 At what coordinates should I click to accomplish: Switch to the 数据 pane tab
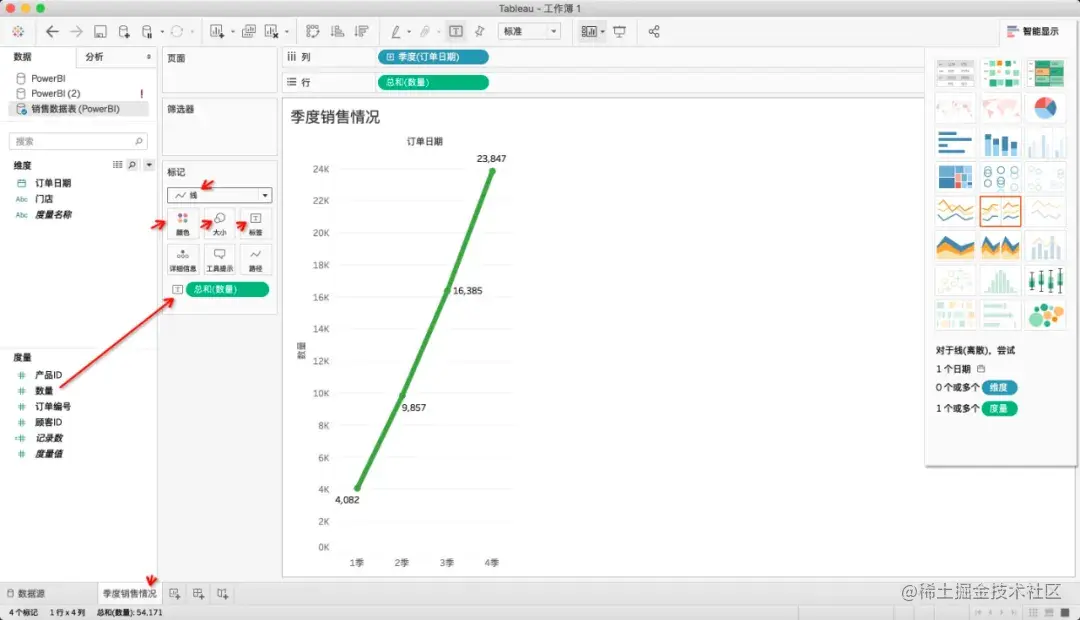[x=22, y=57]
